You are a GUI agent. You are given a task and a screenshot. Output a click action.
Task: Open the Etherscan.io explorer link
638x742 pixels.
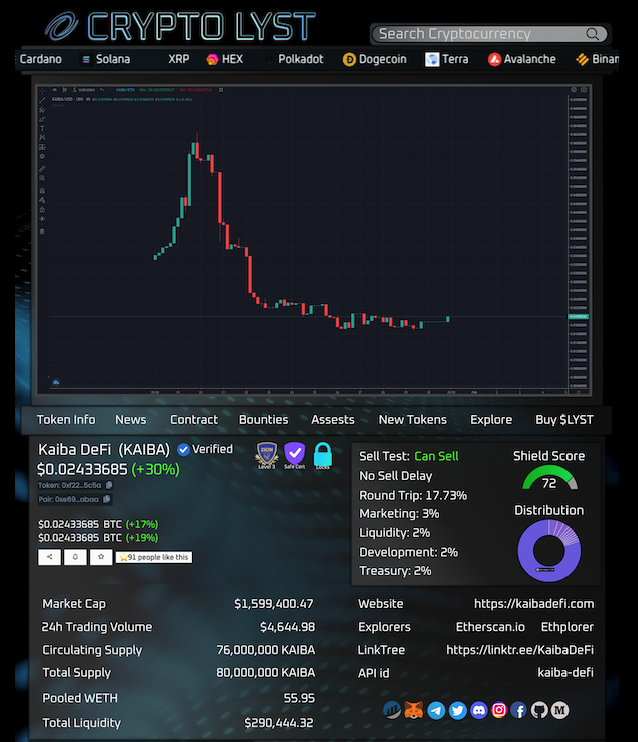[490, 627]
